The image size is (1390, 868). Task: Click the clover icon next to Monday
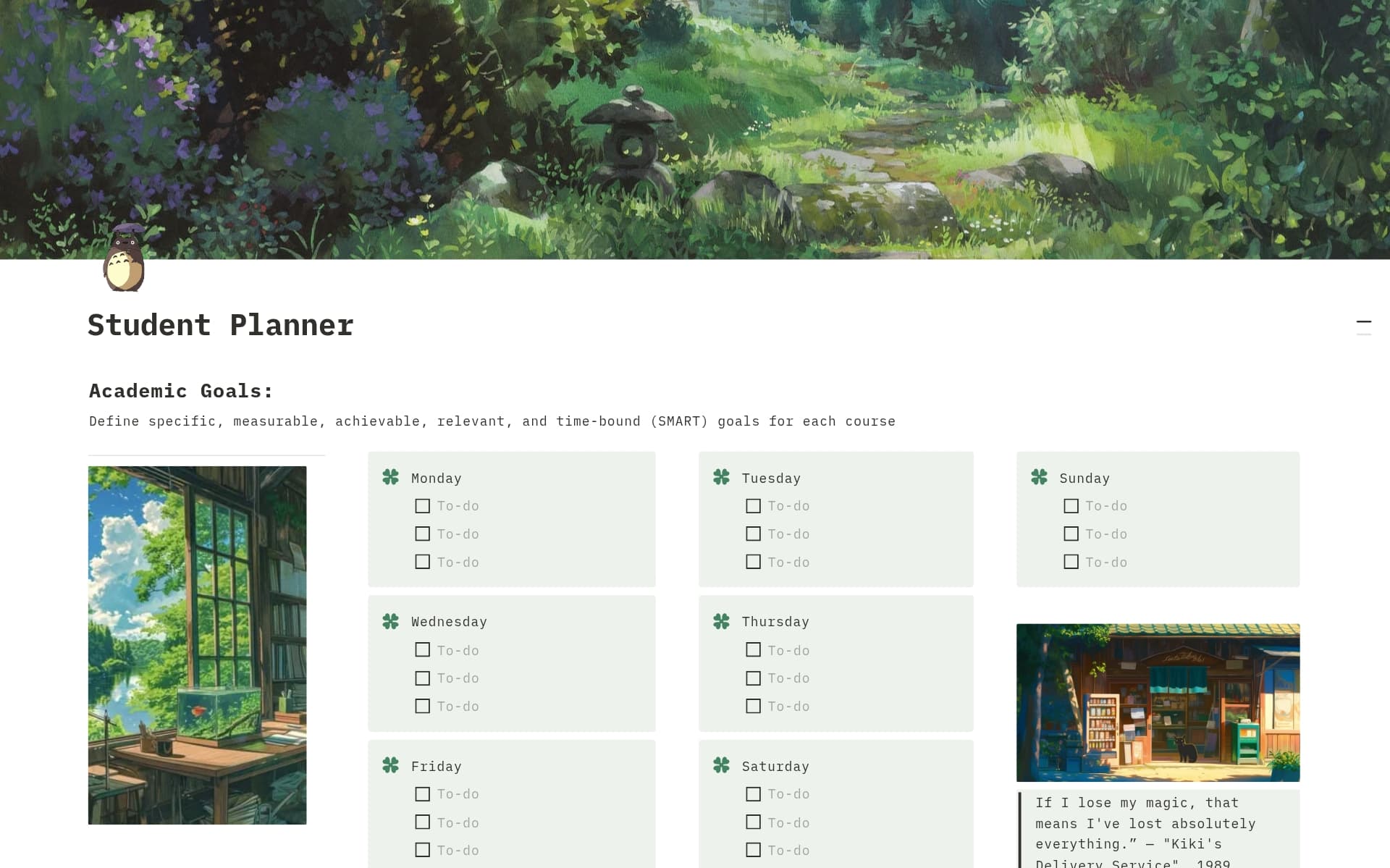392,478
